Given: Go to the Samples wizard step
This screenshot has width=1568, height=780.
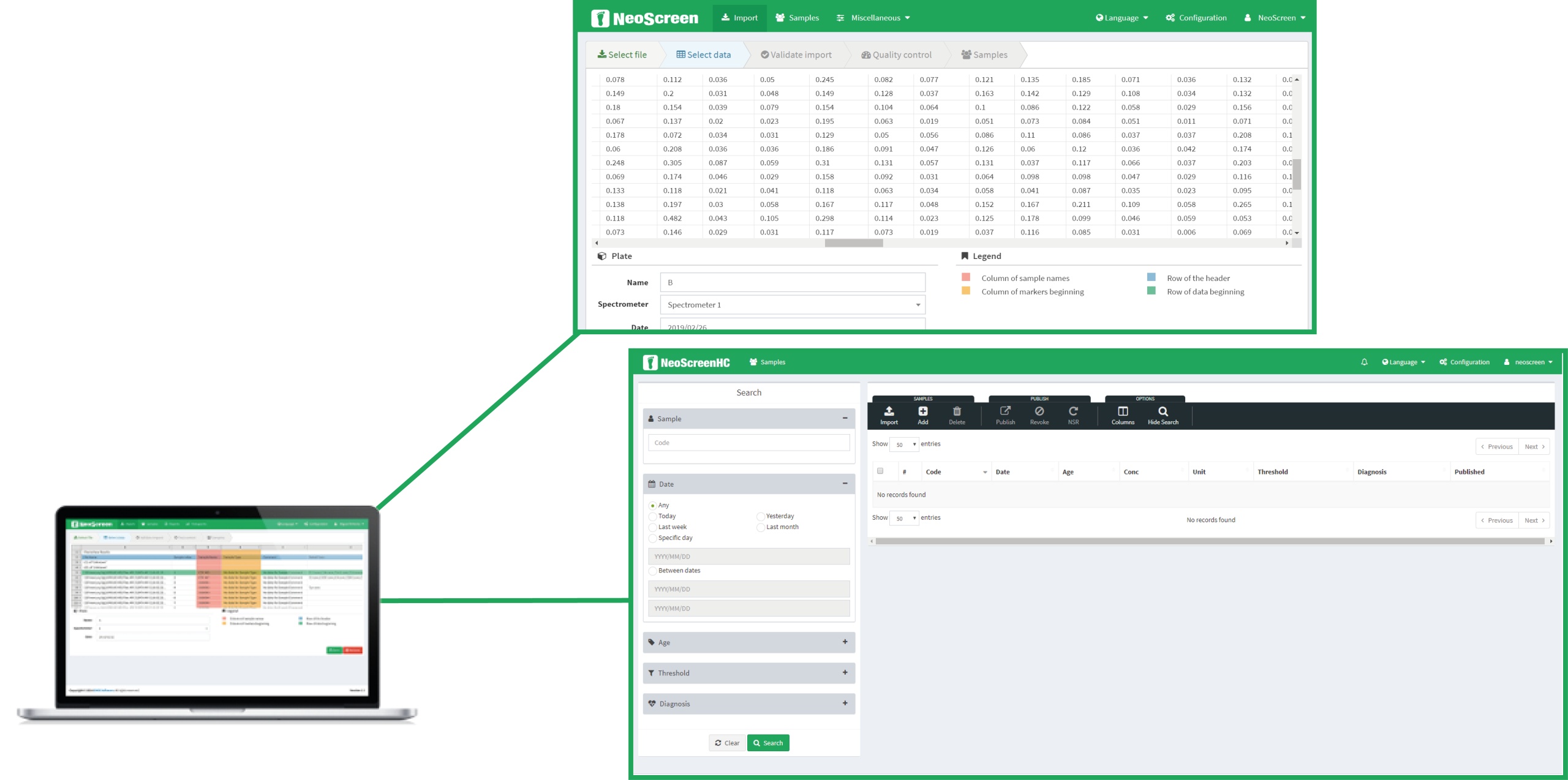Looking at the screenshot, I should pos(984,54).
